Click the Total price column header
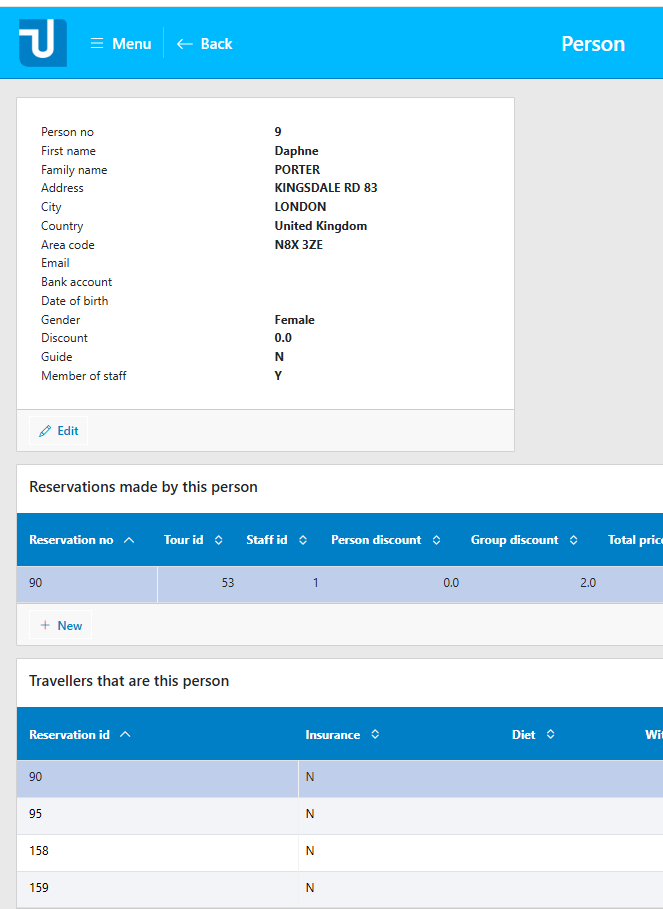The width and height of the screenshot is (663, 909). click(x=634, y=540)
